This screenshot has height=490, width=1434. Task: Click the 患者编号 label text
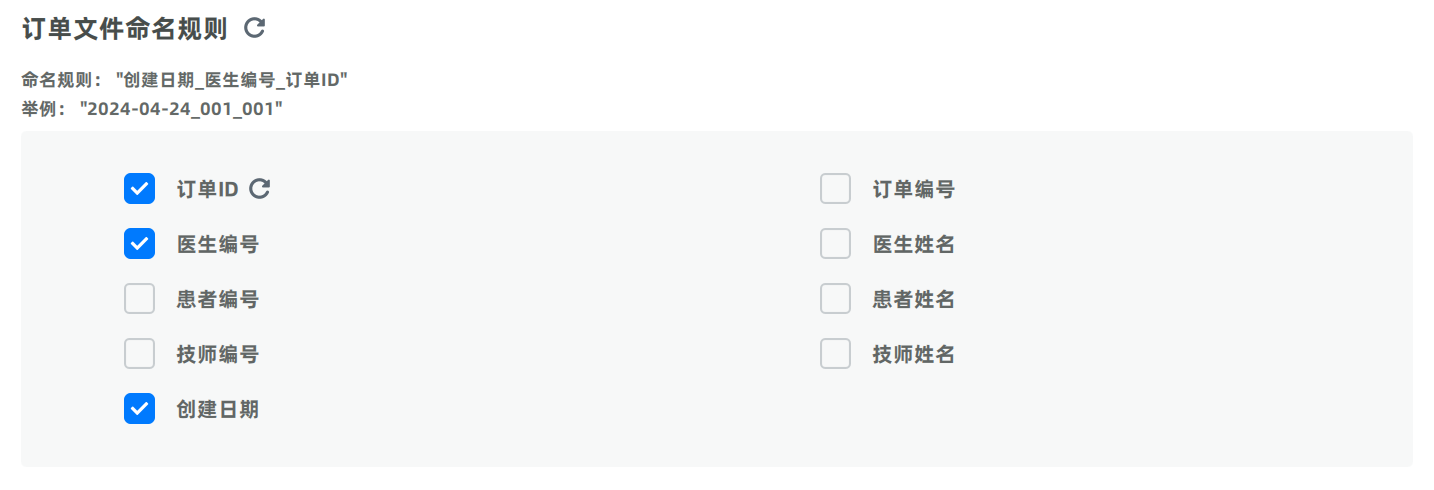click(218, 299)
